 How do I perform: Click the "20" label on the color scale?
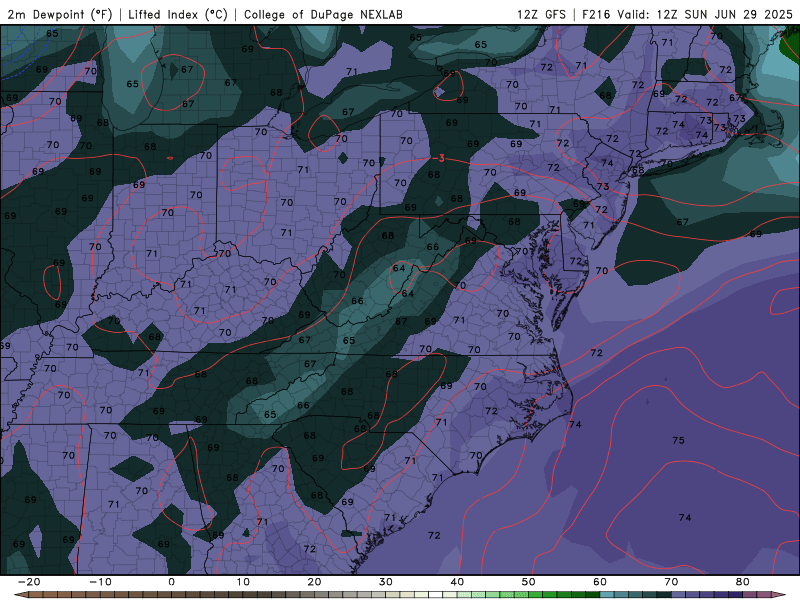tap(314, 582)
